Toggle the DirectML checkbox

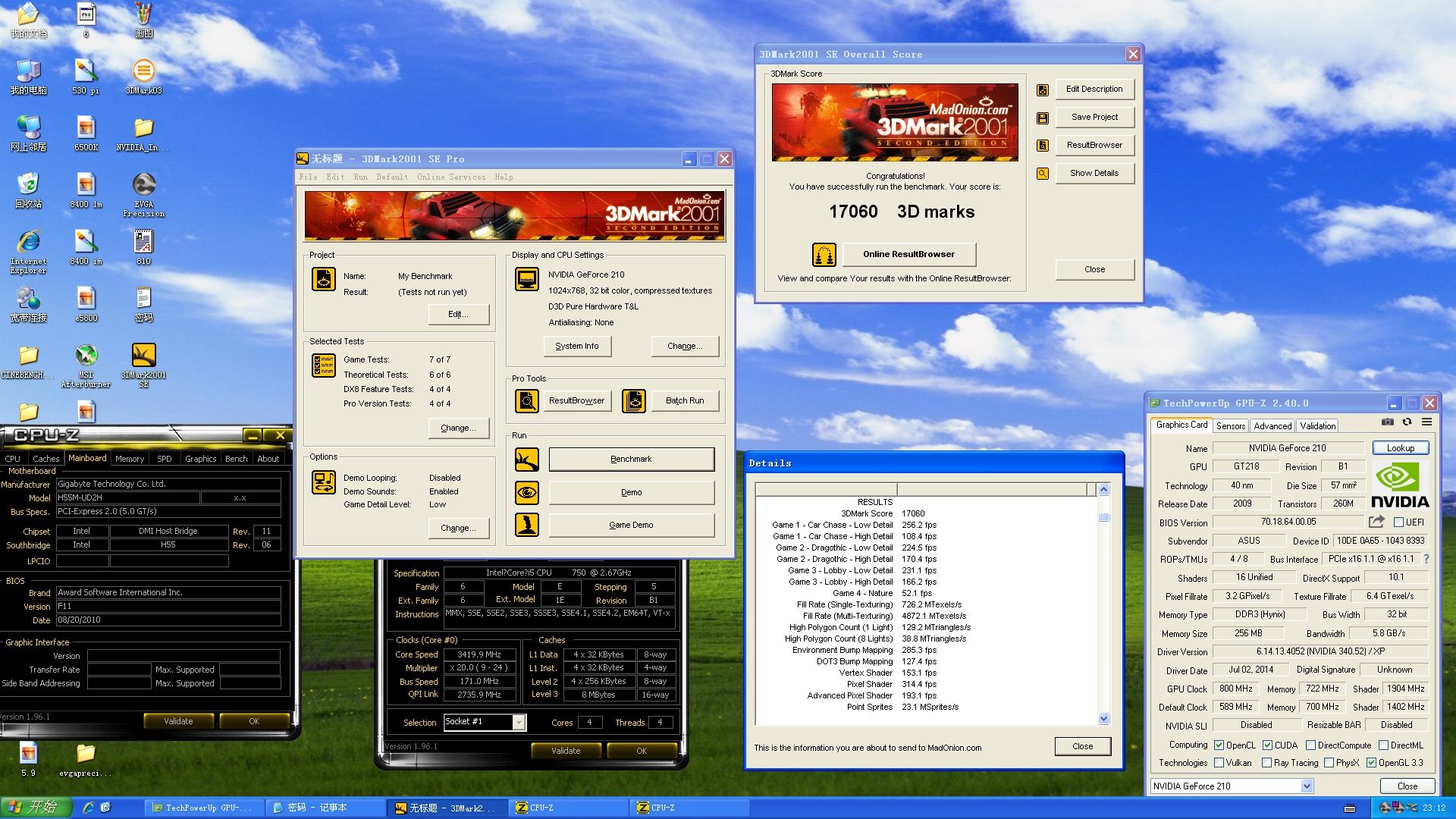[x=1383, y=745]
